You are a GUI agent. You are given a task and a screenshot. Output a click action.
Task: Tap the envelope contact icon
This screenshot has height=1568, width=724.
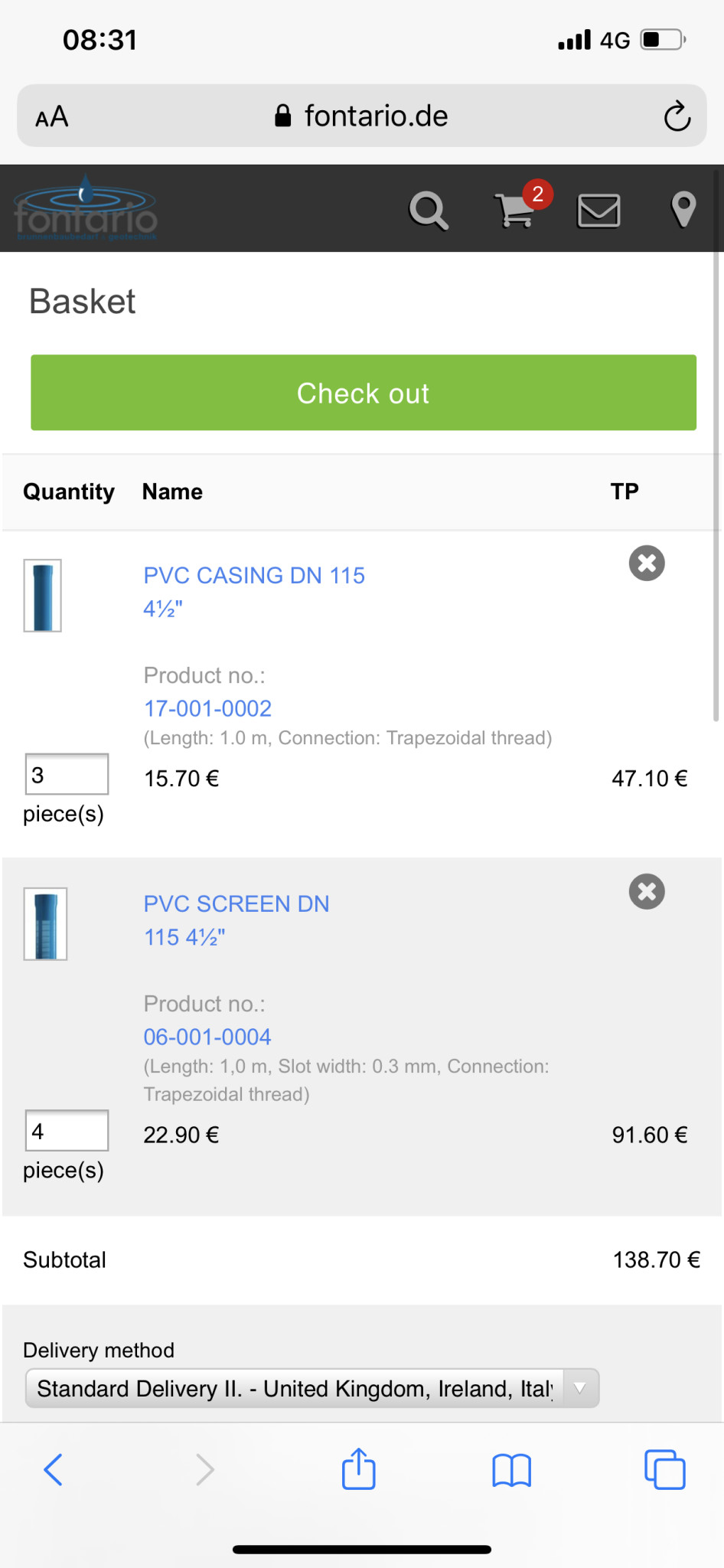[598, 211]
